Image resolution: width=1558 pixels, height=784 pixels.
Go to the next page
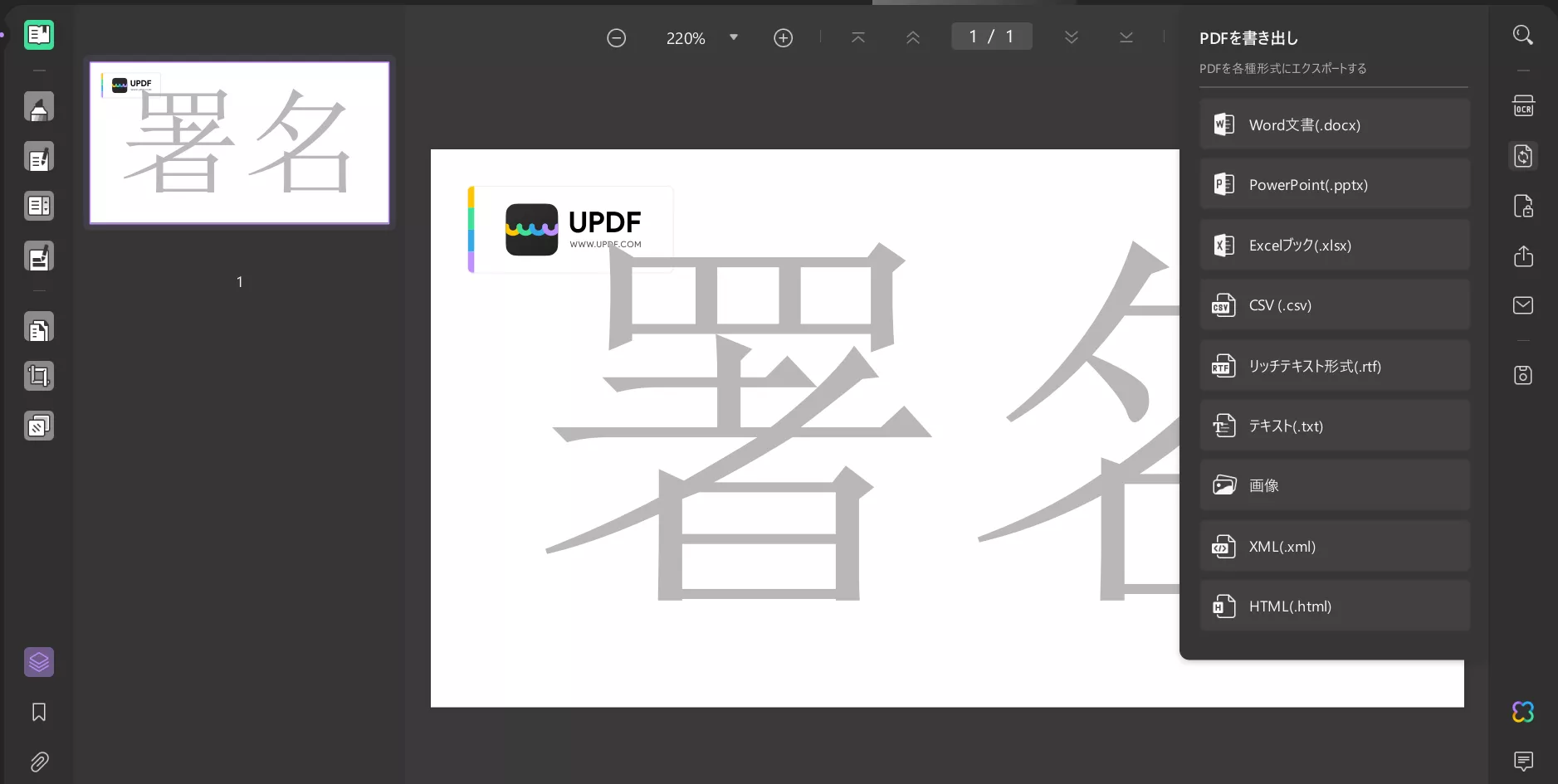[1072, 37]
